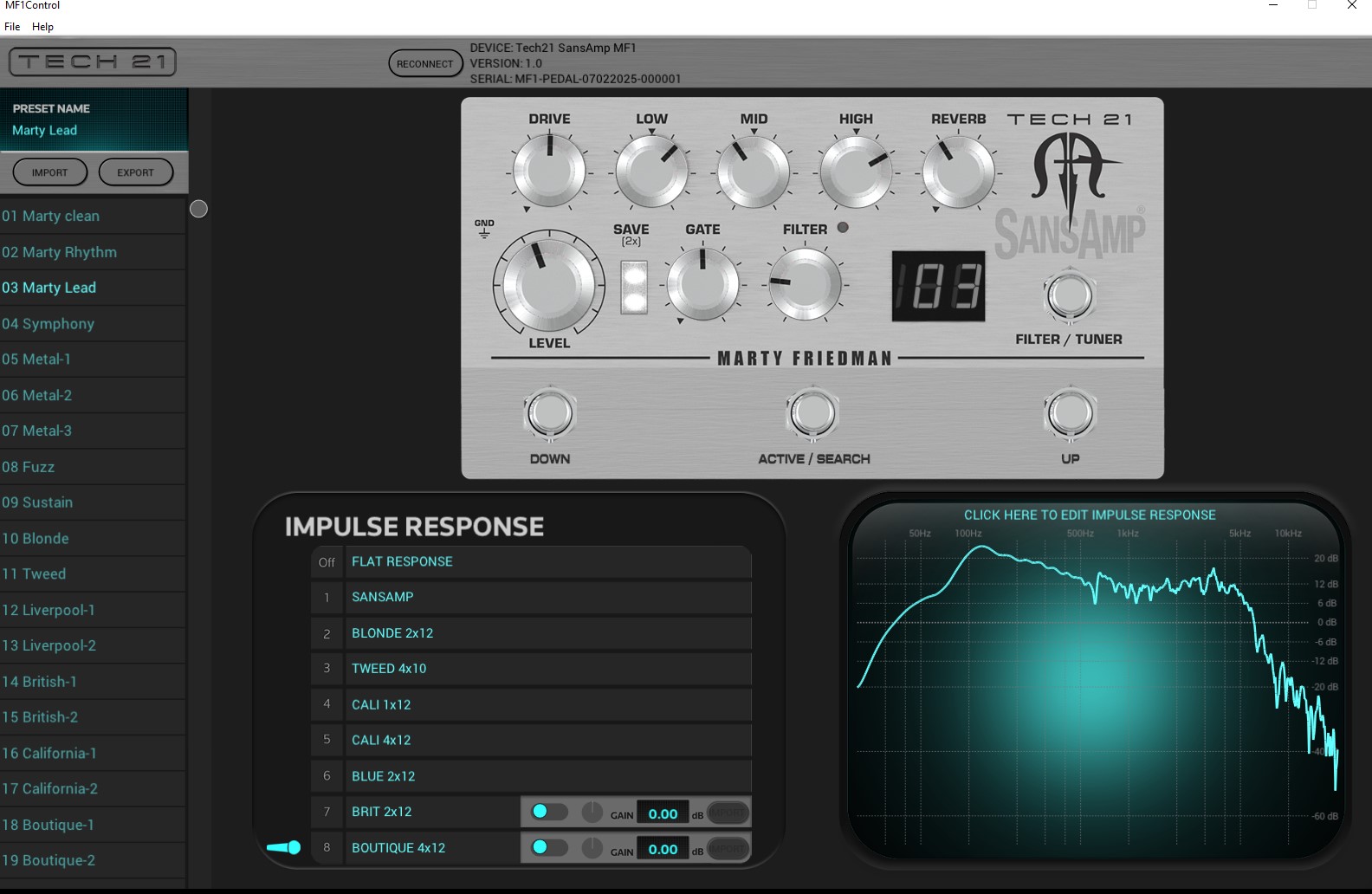Select preset 16 California-1

tap(93, 753)
